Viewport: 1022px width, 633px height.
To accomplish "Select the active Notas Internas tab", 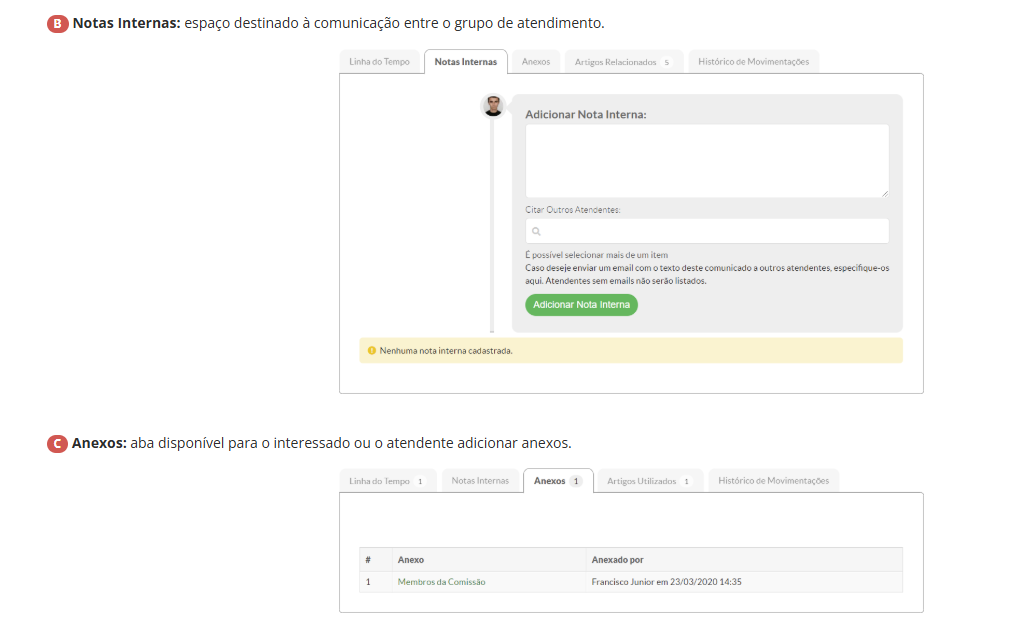I will [465, 62].
